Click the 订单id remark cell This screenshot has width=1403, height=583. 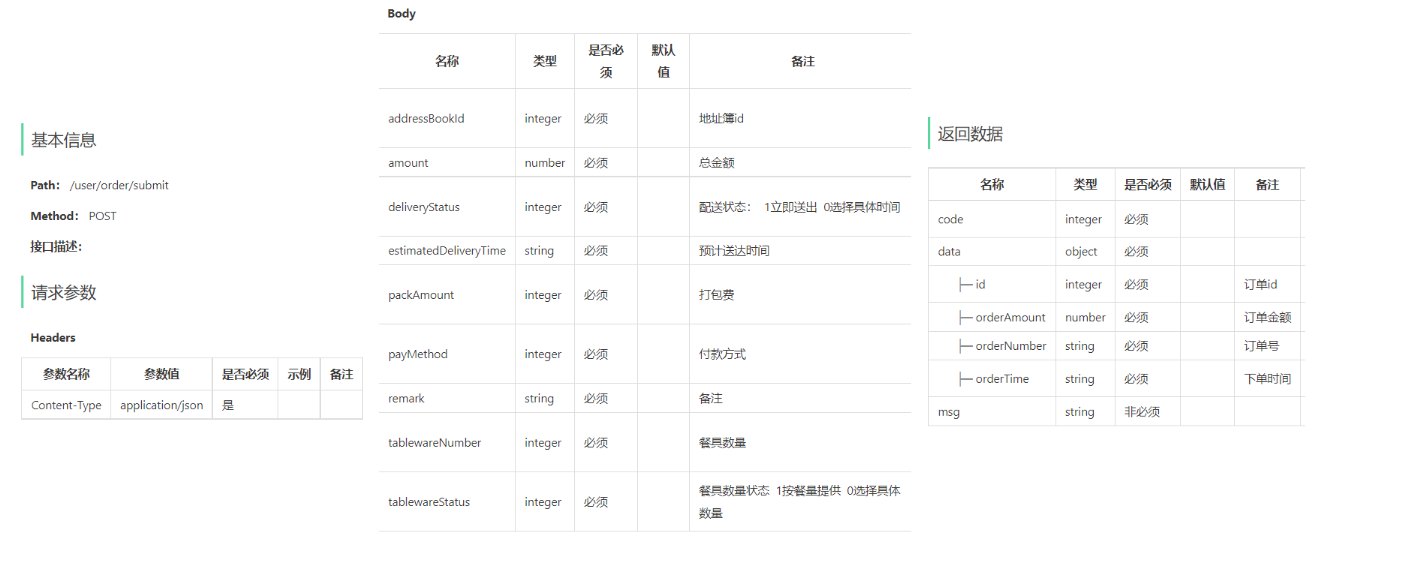point(1268,285)
